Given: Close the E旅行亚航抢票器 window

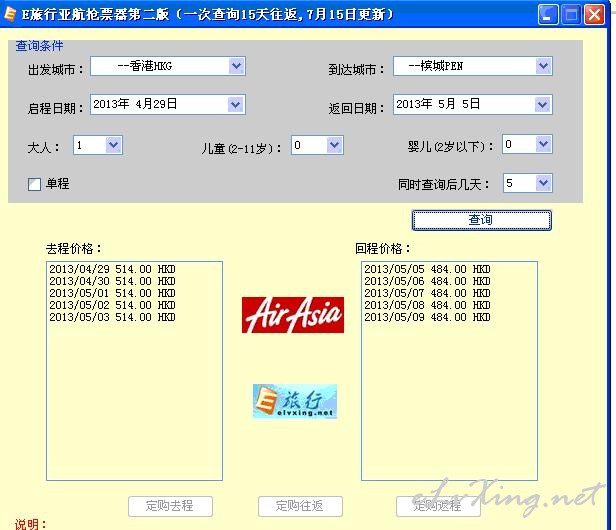Looking at the screenshot, I should [x=594, y=15].
